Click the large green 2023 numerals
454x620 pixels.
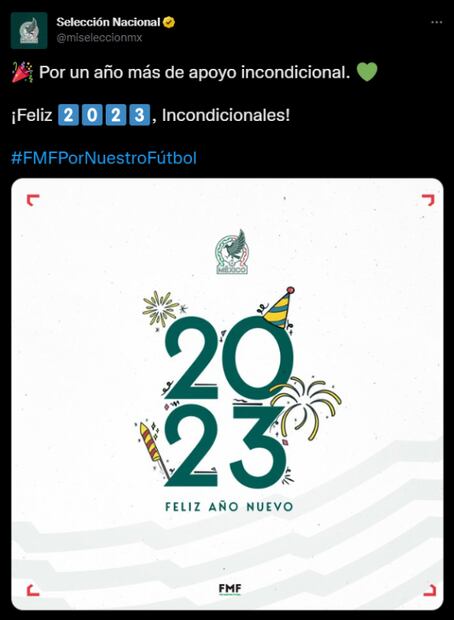coord(229,402)
